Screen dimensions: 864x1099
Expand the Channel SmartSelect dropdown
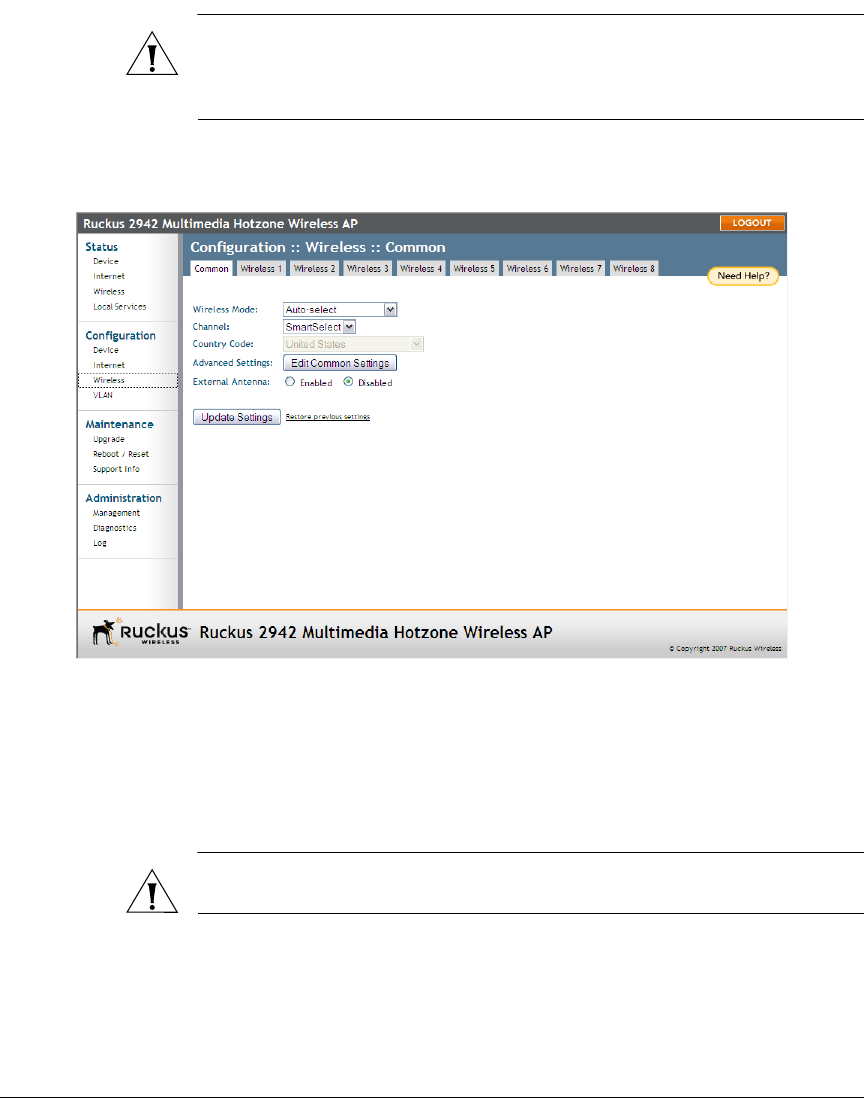click(320, 327)
